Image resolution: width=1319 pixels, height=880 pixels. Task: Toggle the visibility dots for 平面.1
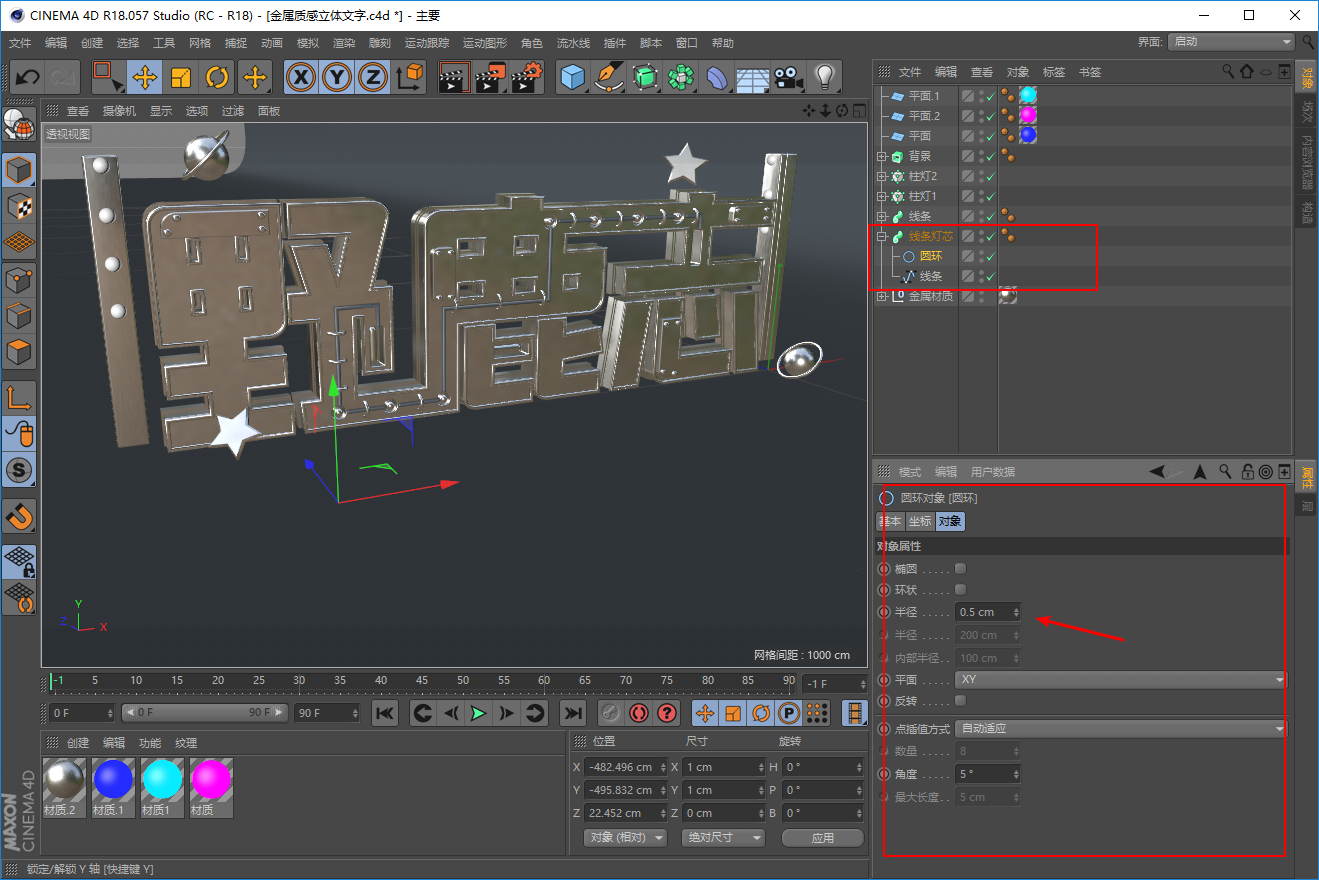981,96
